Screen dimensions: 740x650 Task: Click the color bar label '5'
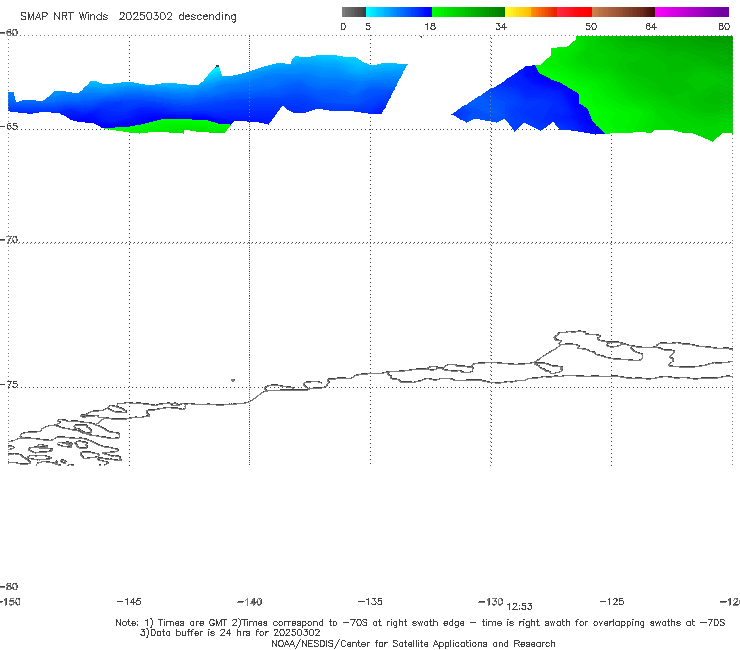click(x=368, y=27)
